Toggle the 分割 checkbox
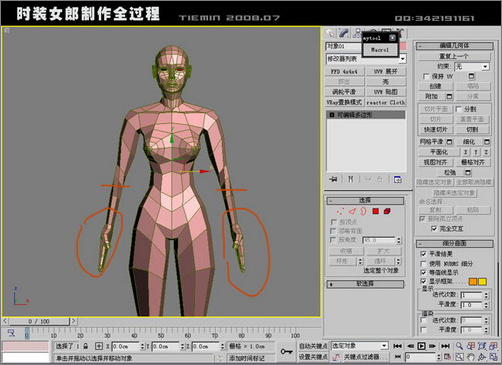 [x=458, y=109]
